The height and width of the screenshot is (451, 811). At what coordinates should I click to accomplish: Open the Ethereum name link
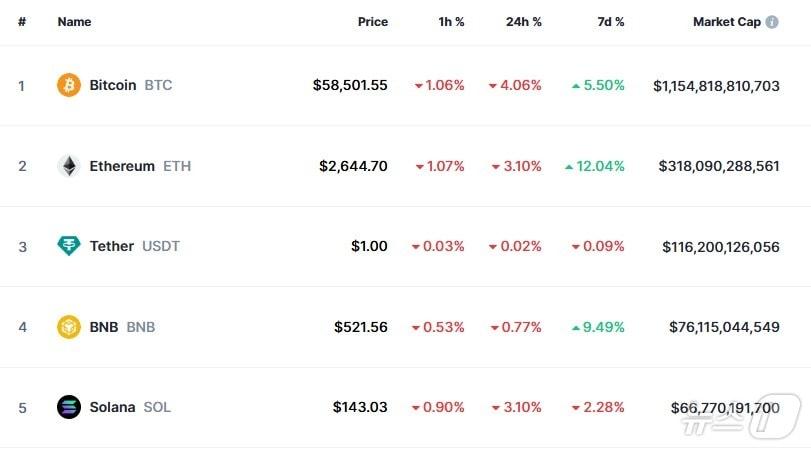tap(122, 166)
